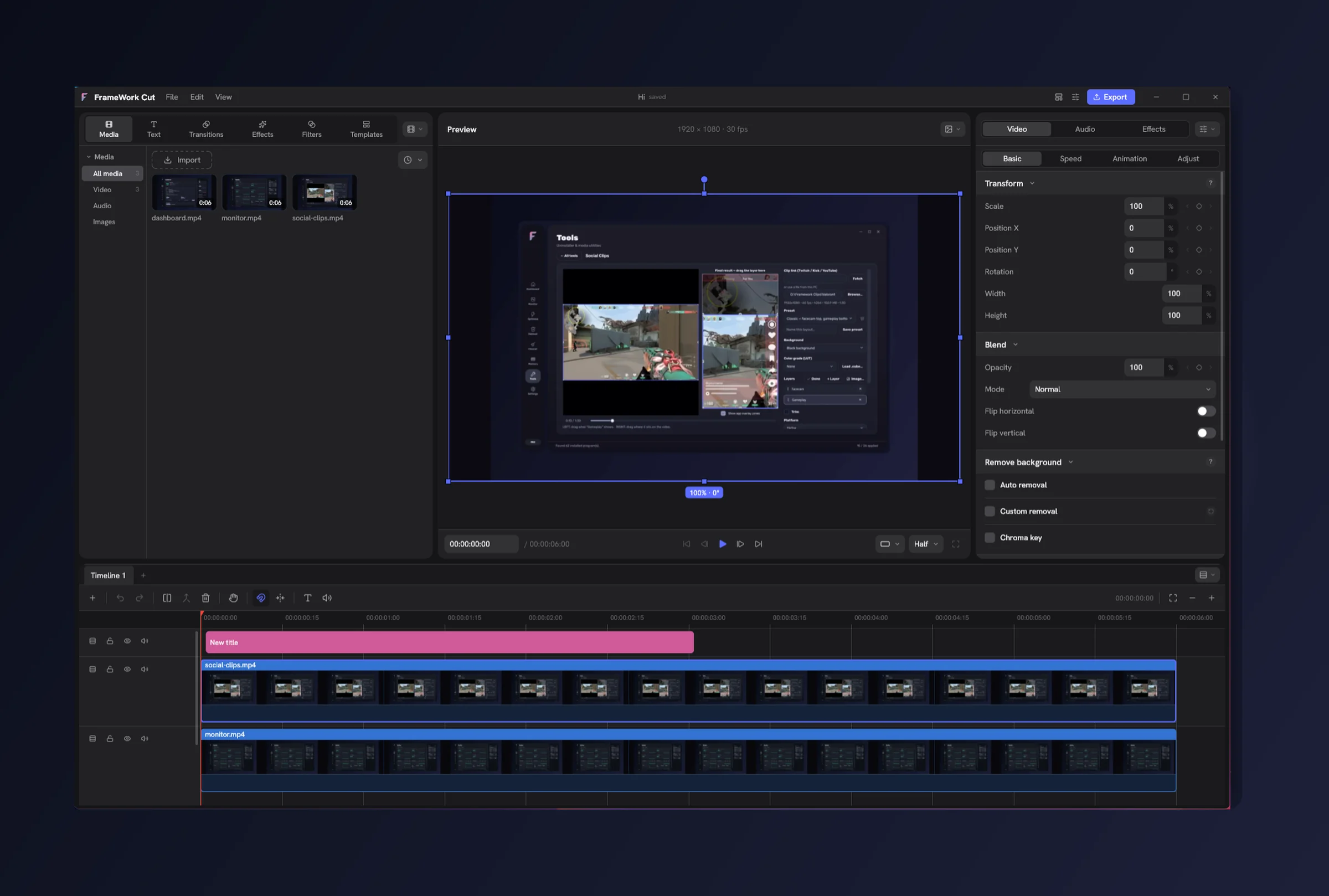
Task: Click the split clip tool in timeline toolbar
Action: 167,598
